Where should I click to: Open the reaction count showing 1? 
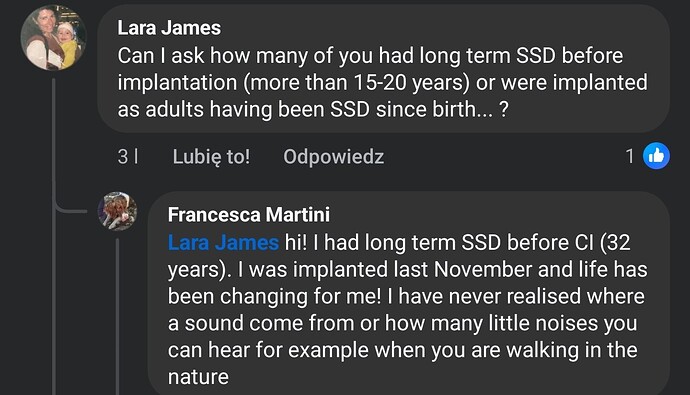(x=630, y=156)
